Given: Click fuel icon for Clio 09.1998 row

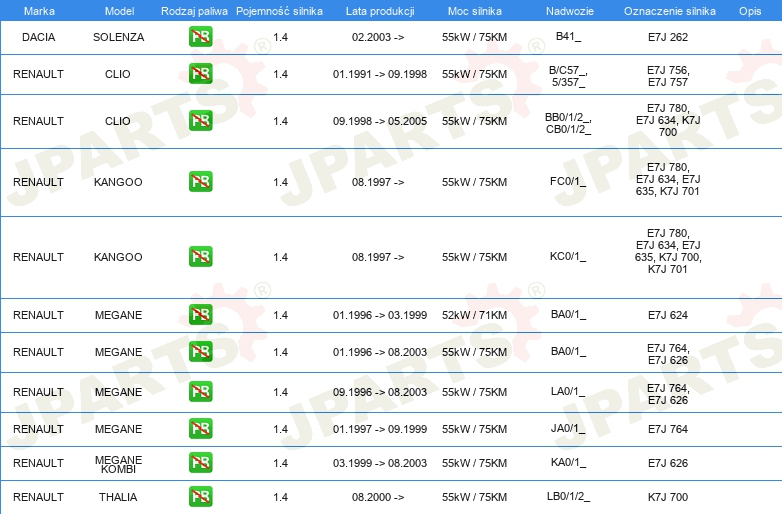Looking at the screenshot, I should click(x=200, y=121).
